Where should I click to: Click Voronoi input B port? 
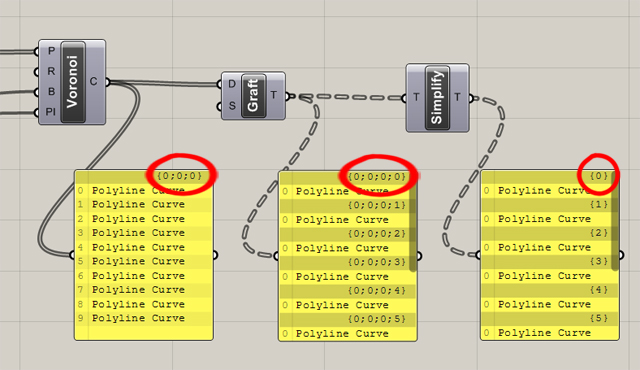point(36,92)
